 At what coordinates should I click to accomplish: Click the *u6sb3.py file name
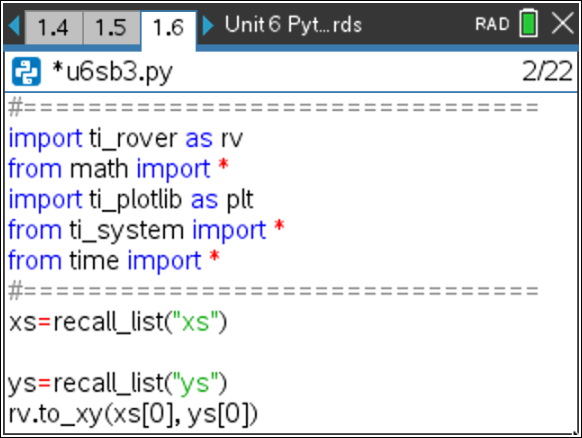click(113, 72)
